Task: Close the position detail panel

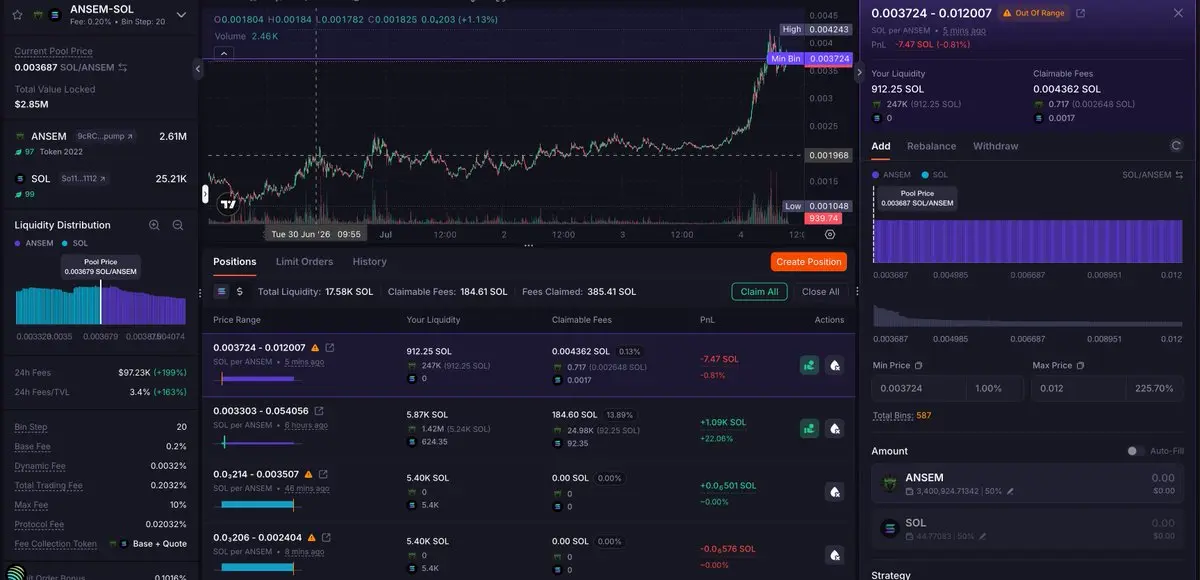Action: point(1177,13)
